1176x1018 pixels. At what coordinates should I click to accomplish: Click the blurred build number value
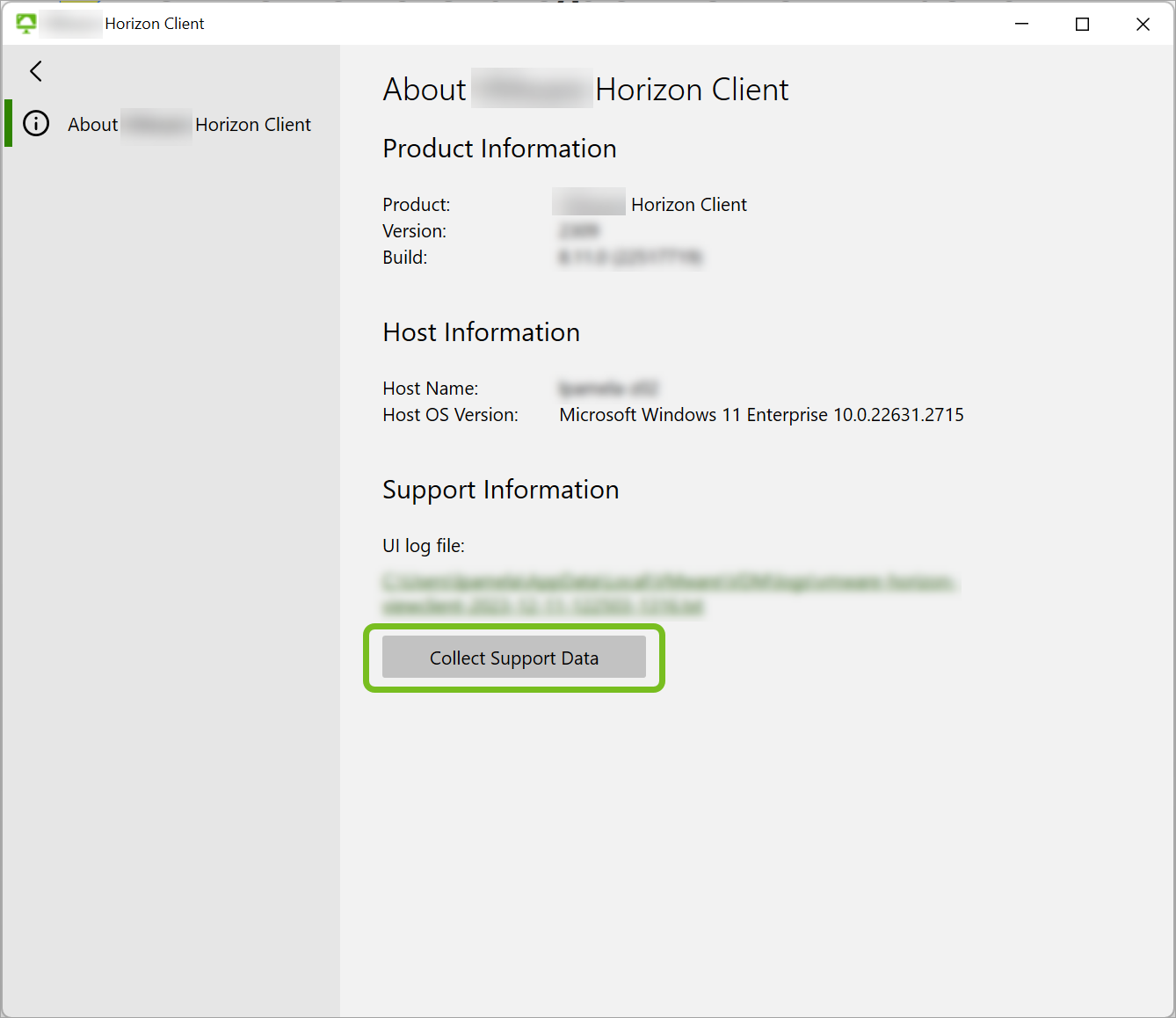coord(630,257)
